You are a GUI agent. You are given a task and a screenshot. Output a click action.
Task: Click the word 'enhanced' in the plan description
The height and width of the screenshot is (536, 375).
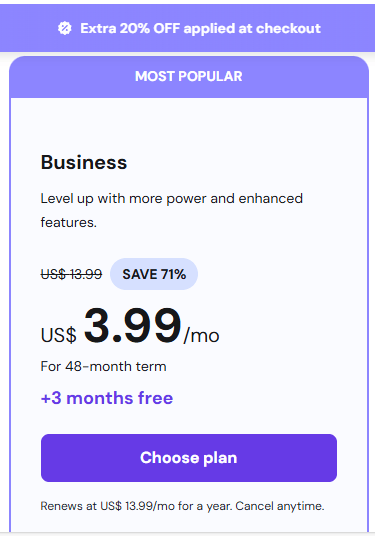(270, 198)
